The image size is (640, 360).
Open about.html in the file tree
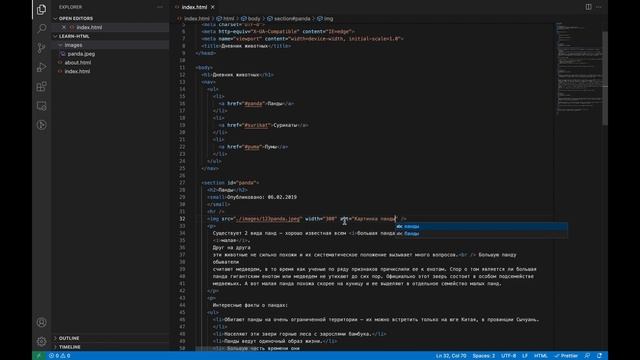point(78,62)
